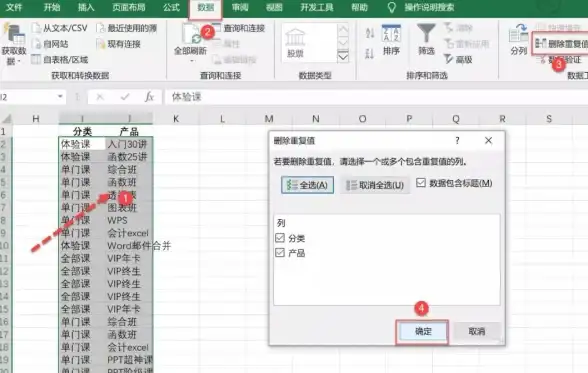
Task: Switch to the 插入 tab
Action: (x=86, y=7)
